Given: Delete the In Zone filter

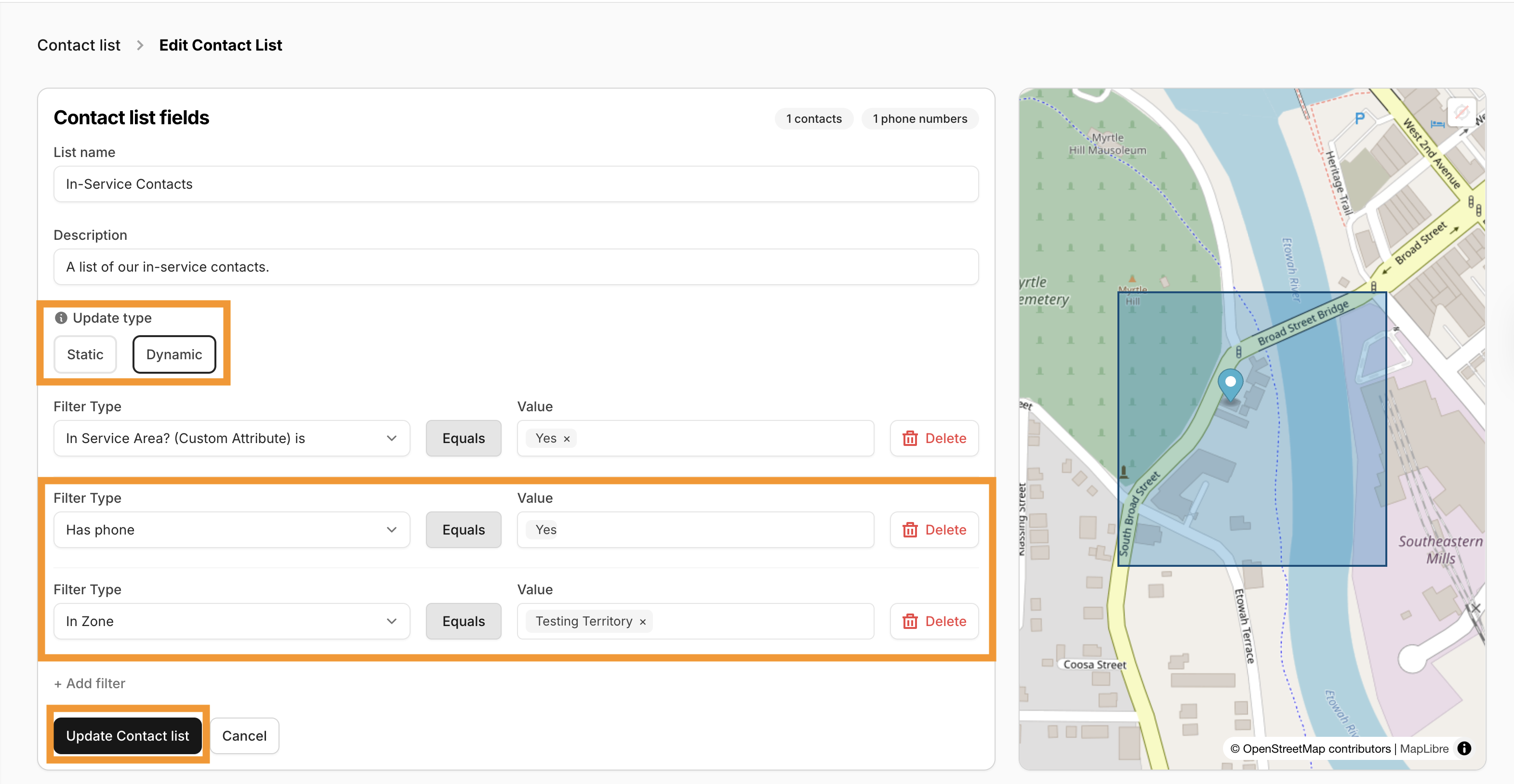Looking at the screenshot, I should tap(933, 621).
